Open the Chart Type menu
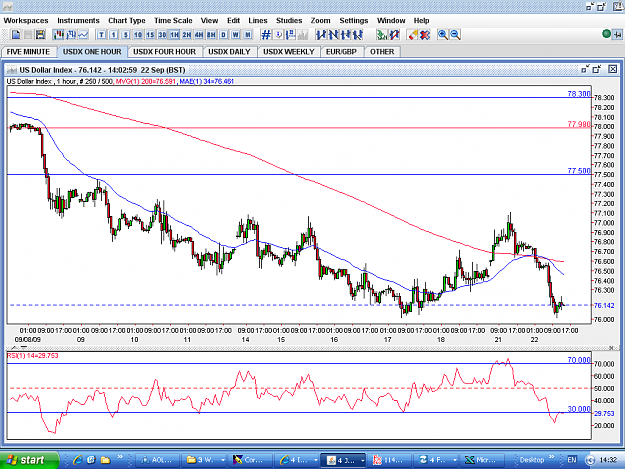 coord(126,20)
